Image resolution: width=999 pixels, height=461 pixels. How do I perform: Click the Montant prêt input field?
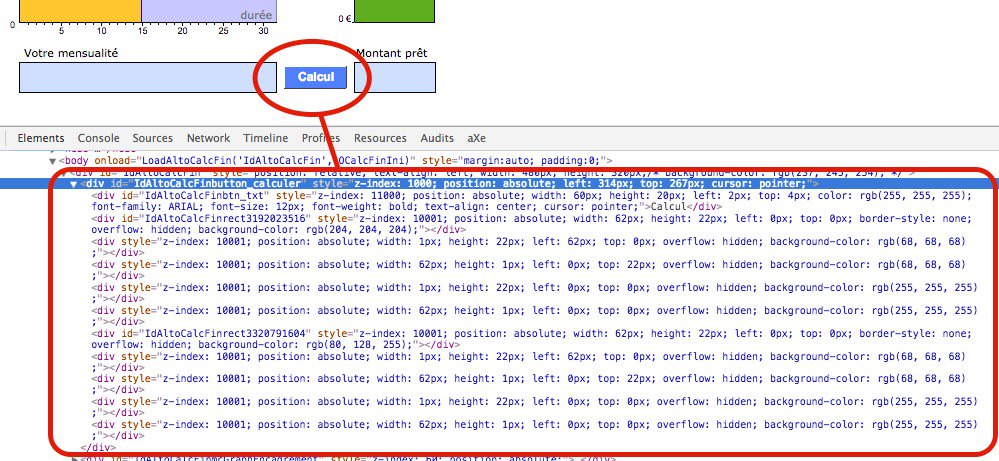click(395, 77)
